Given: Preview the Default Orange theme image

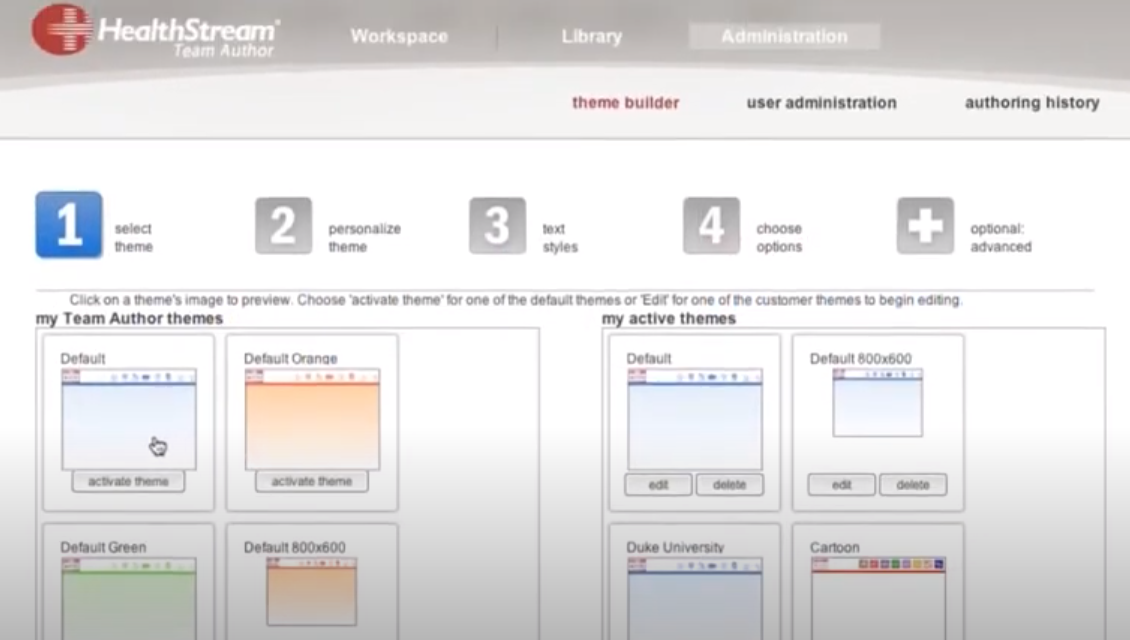Looking at the screenshot, I should (x=312, y=419).
